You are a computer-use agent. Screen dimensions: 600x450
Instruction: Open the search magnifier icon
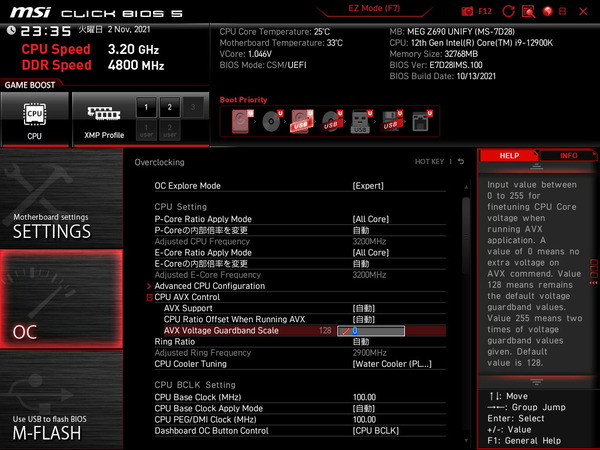pyautogui.click(x=528, y=11)
